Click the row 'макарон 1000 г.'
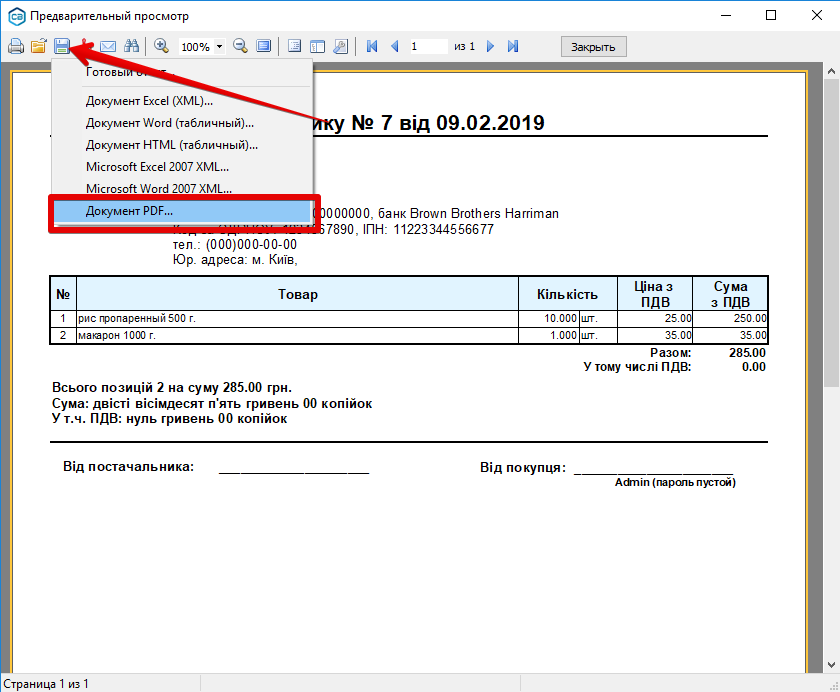The image size is (840, 692). coord(409,335)
